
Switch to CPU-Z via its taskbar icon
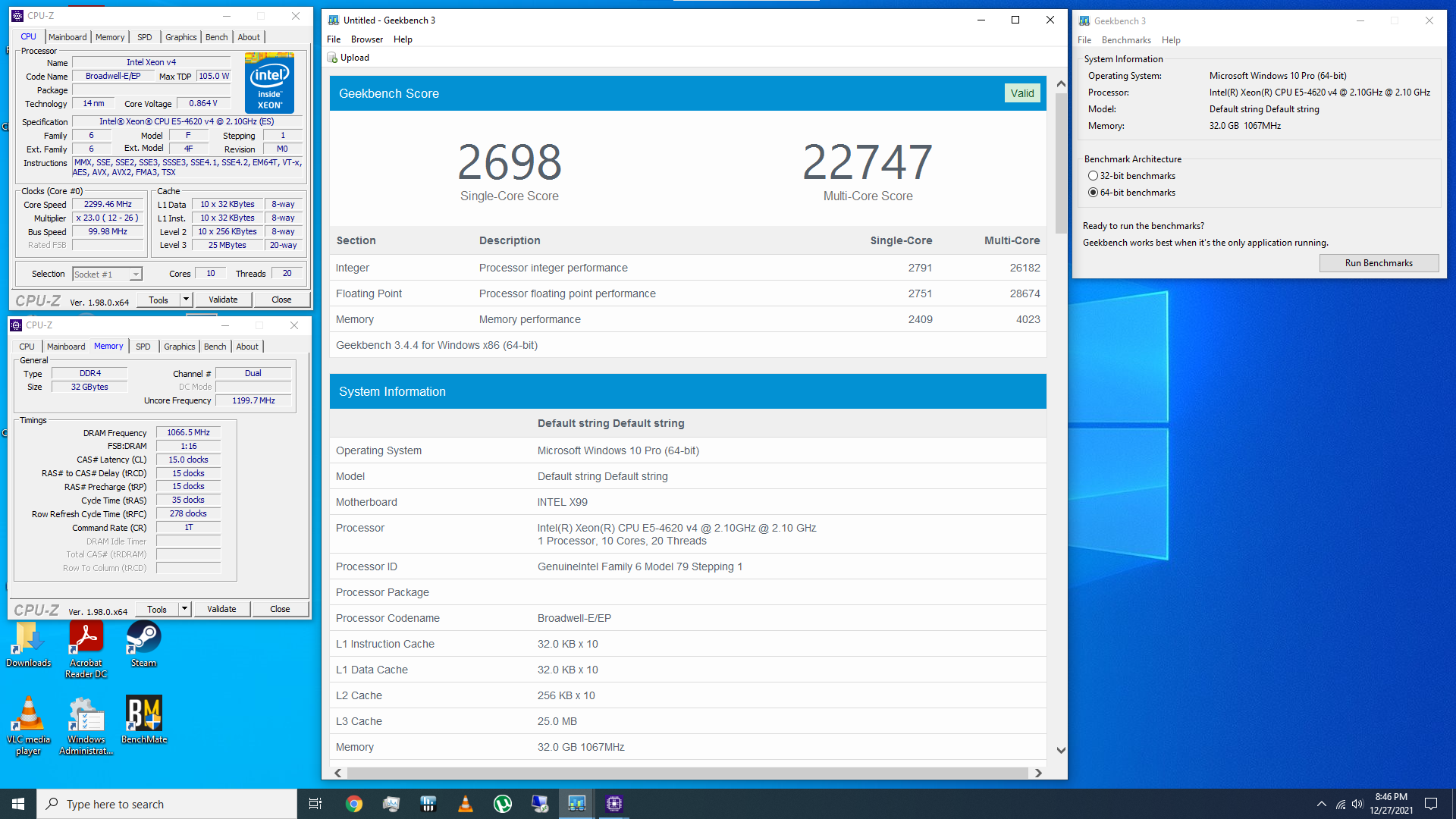click(614, 804)
